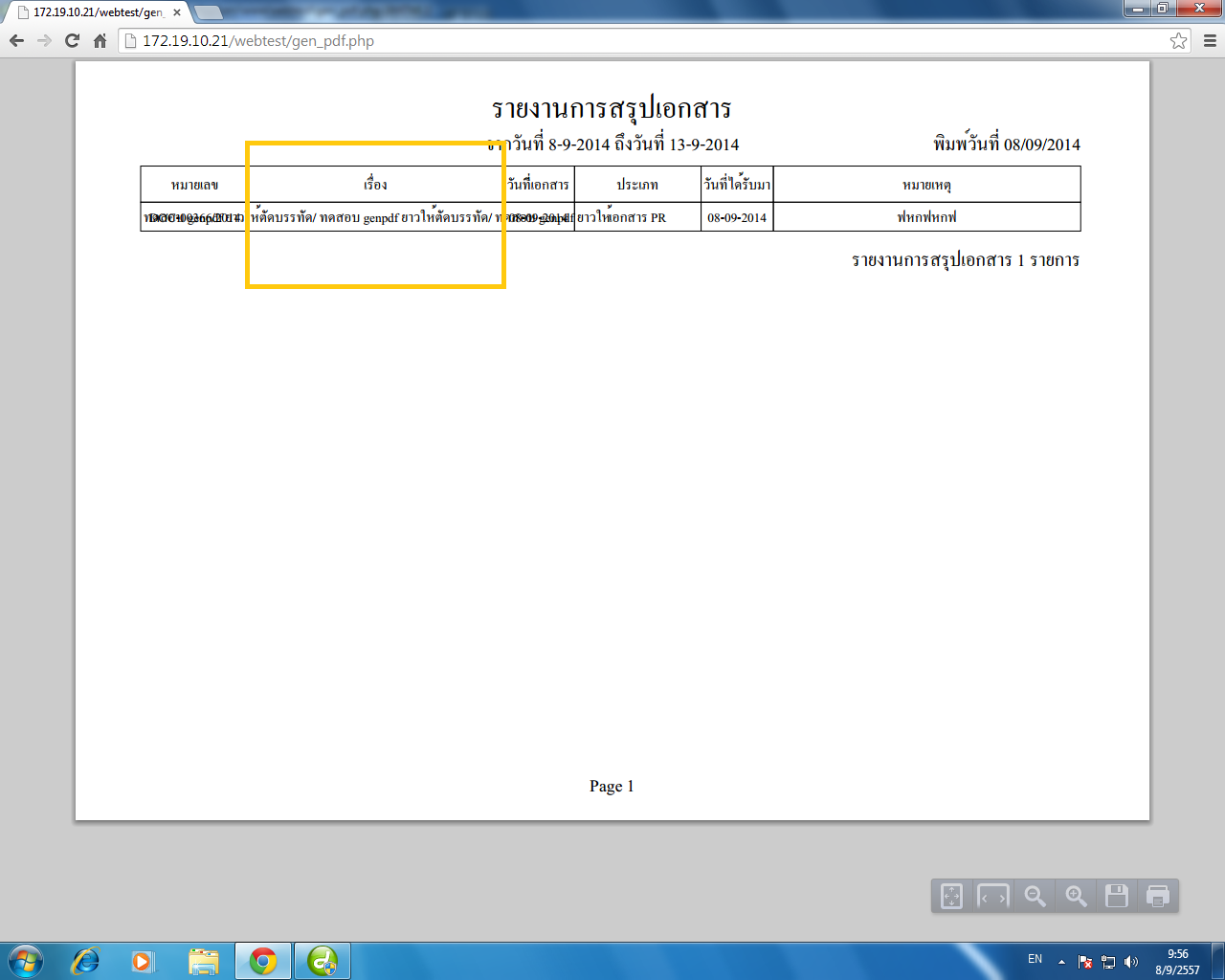
Task: Click the print date 08/09/2014
Action: pos(1007,144)
